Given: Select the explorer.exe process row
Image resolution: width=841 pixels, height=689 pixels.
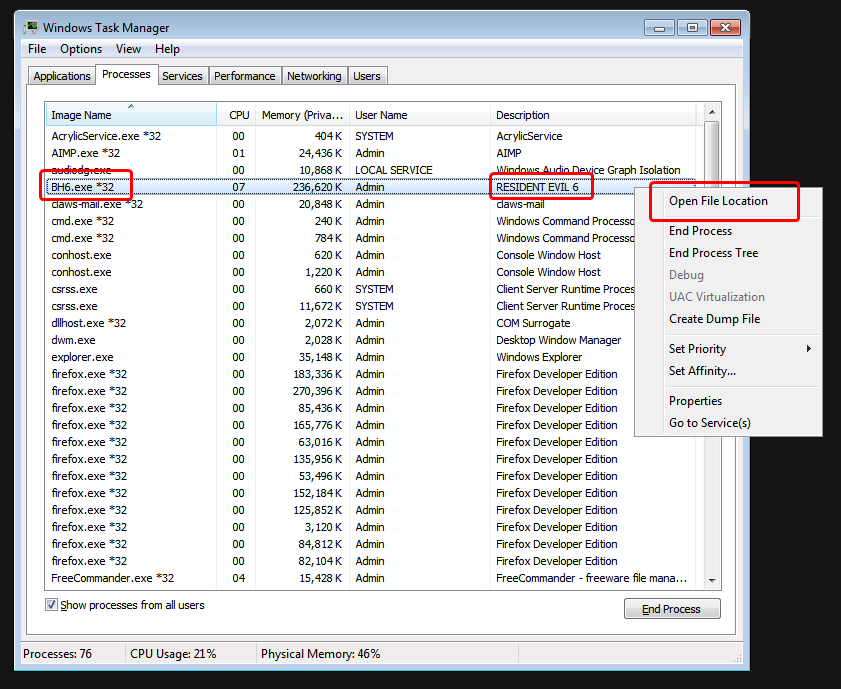Looking at the screenshot, I should point(82,357).
